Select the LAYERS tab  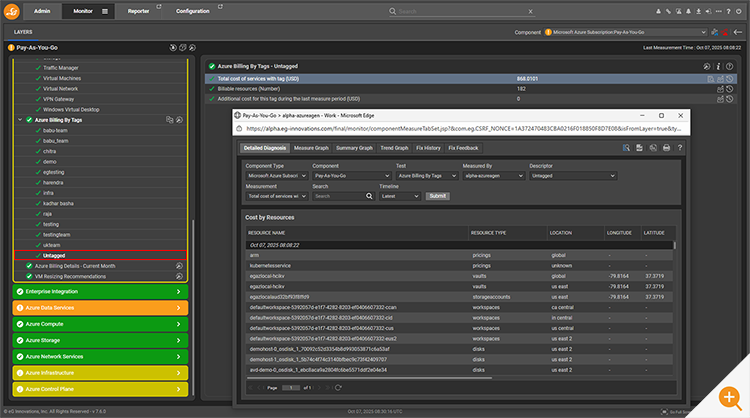pyautogui.click(x=23, y=32)
